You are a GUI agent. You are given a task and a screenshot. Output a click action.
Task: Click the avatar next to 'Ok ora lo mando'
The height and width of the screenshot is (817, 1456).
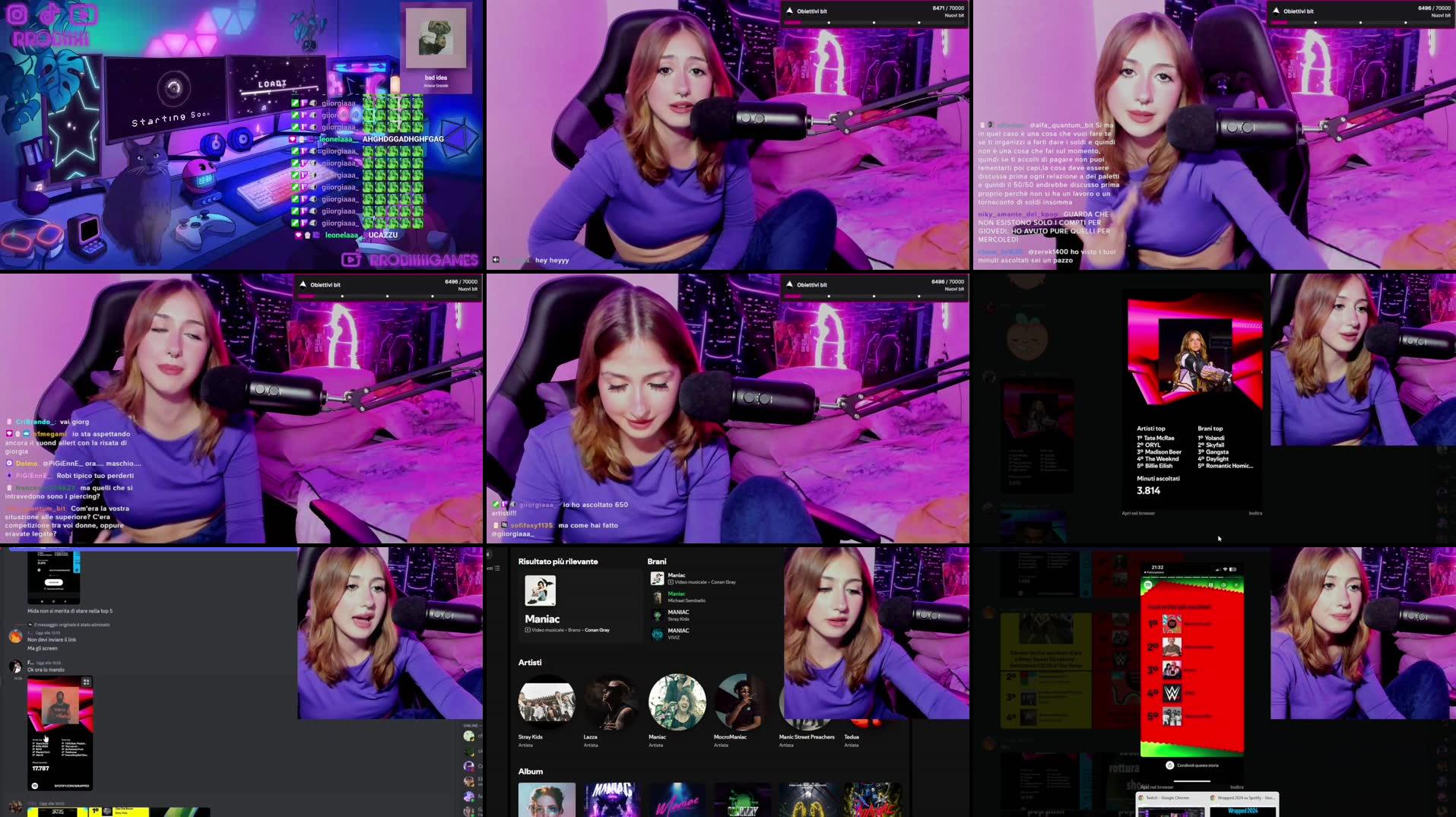pos(15,667)
